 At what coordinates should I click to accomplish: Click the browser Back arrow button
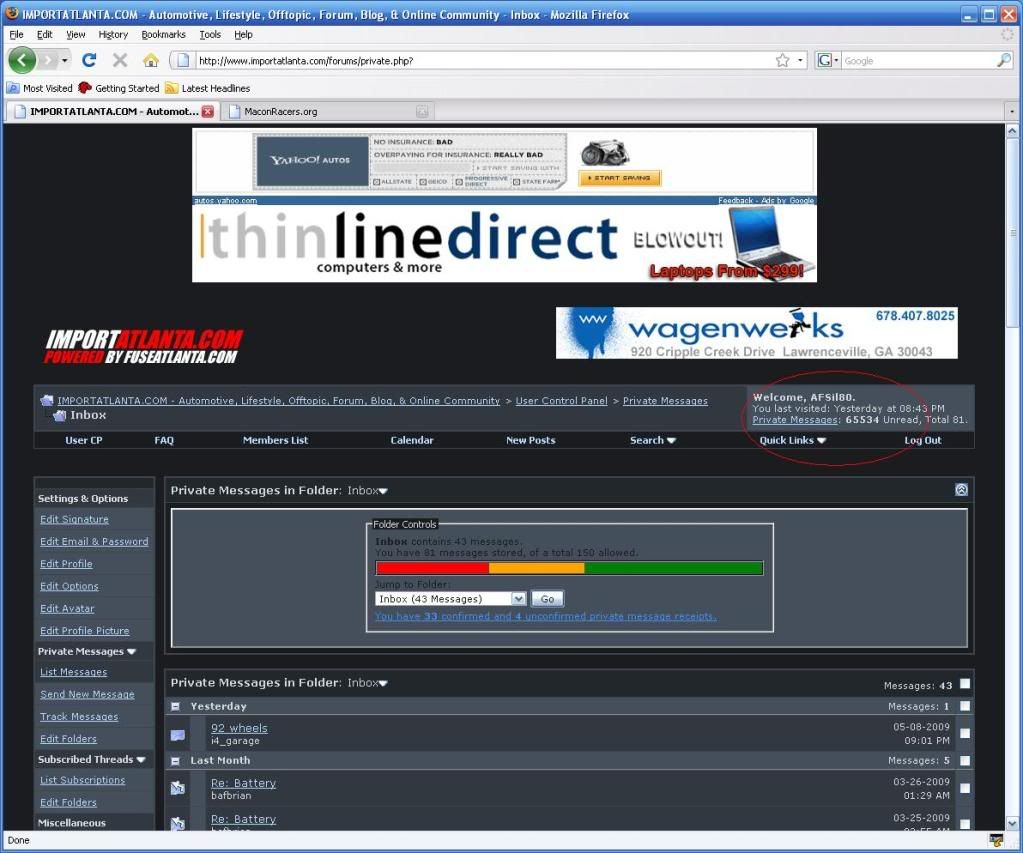pos(22,61)
